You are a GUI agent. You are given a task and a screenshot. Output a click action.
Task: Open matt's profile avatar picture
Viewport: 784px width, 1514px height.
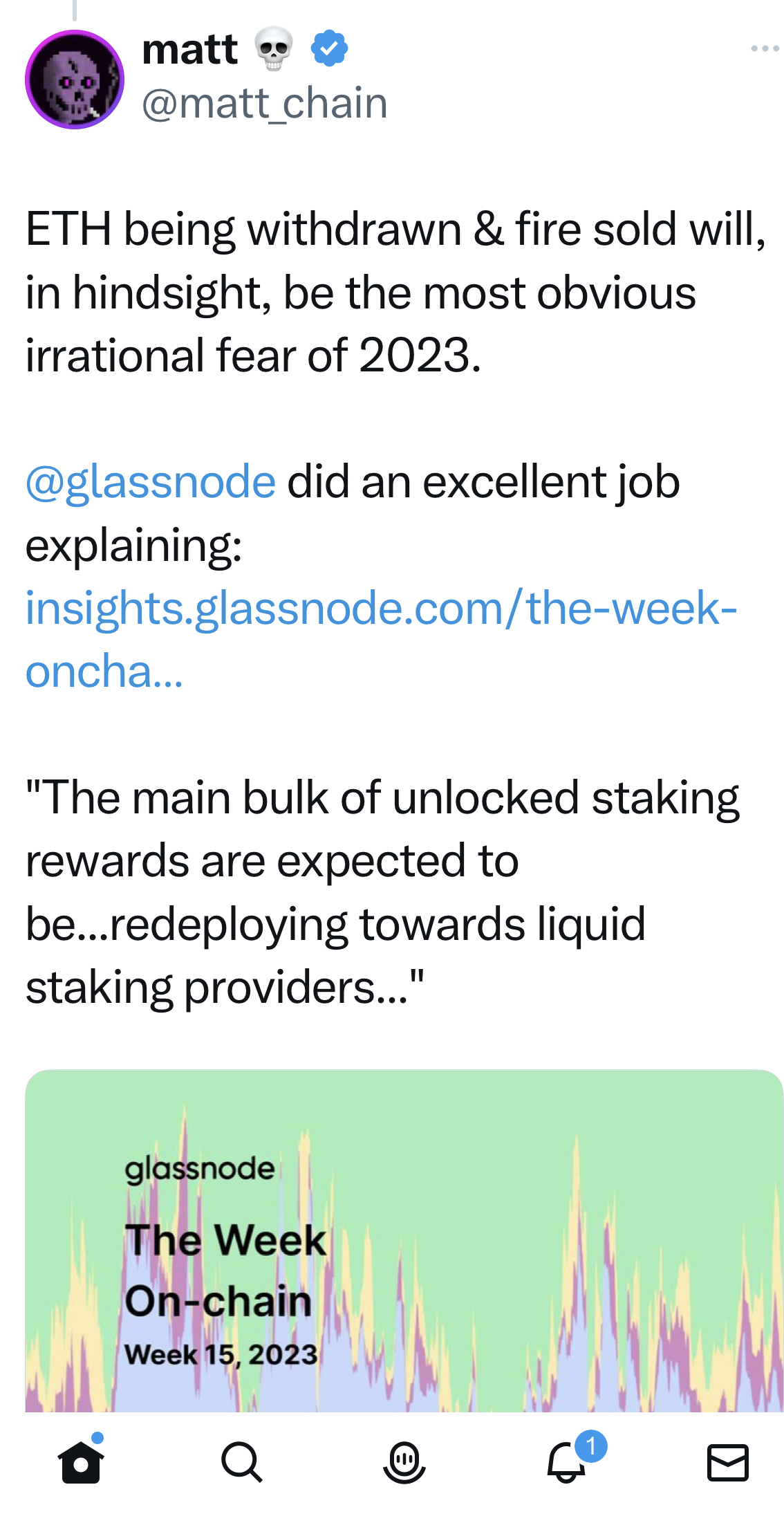point(75,80)
